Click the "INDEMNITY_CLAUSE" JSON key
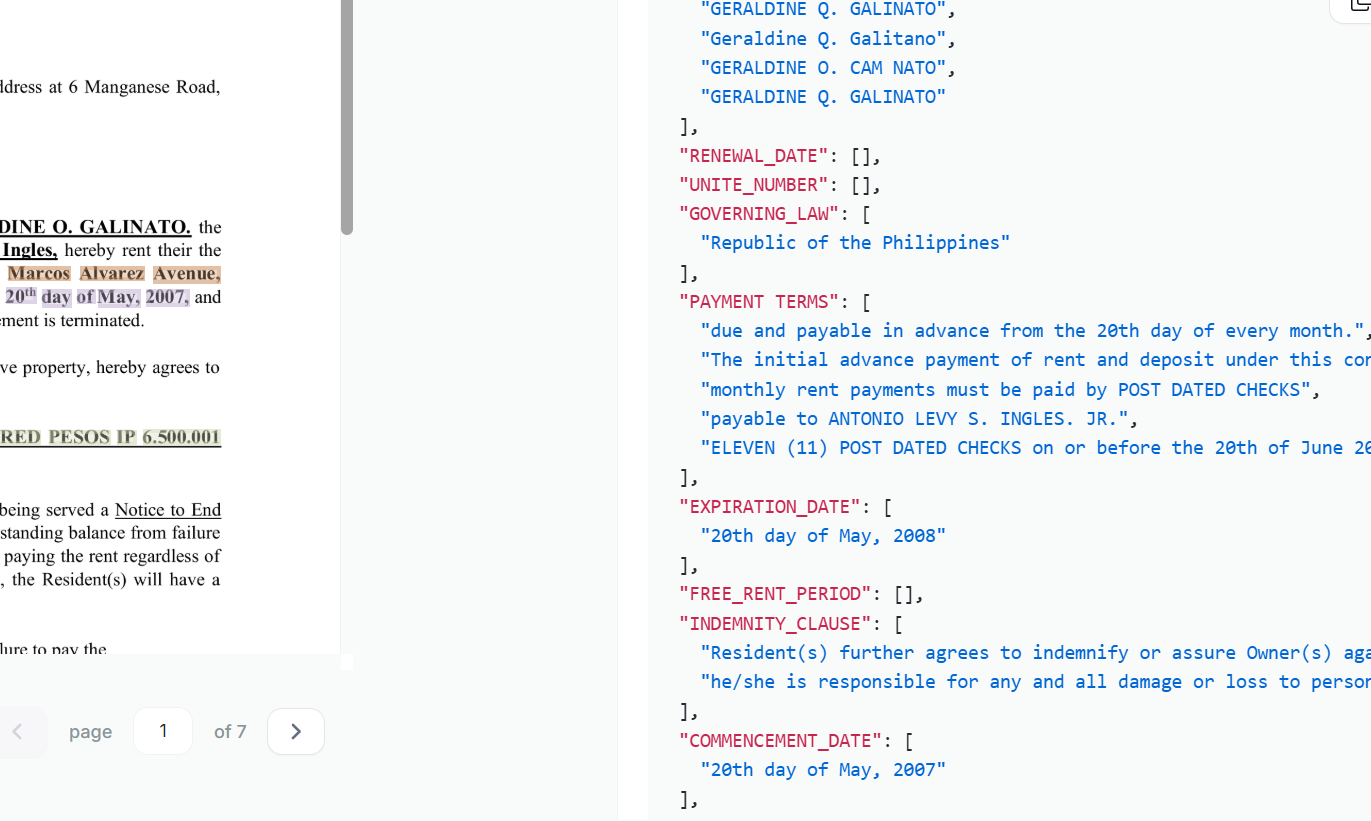 click(775, 623)
